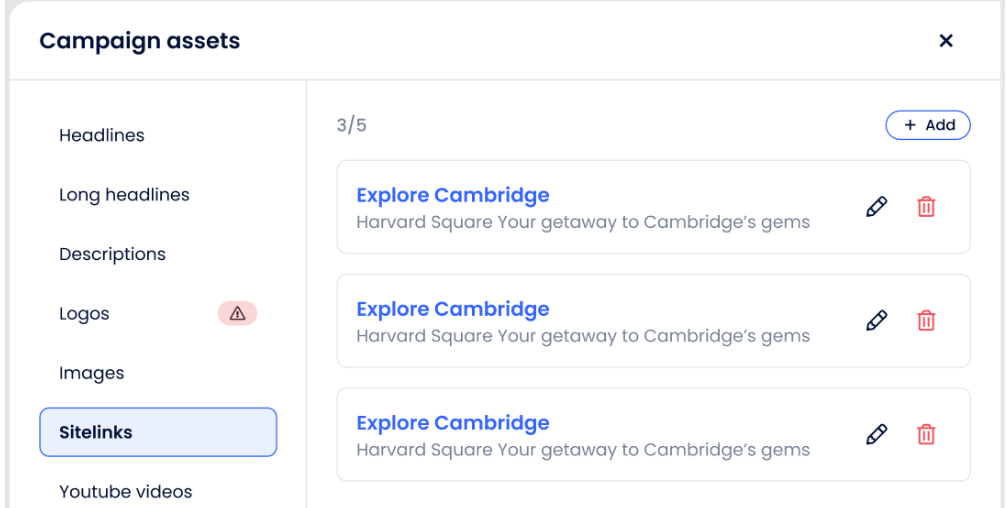Open the Images section
This screenshot has width=1006, height=508.
(92, 373)
